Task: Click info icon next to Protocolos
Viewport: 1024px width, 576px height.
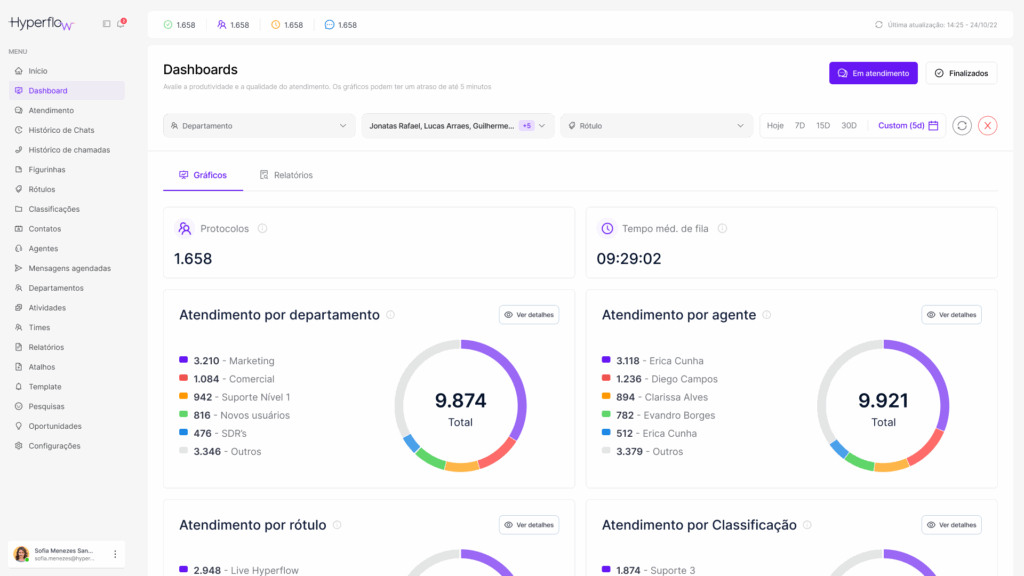Action: click(x=262, y=229)
